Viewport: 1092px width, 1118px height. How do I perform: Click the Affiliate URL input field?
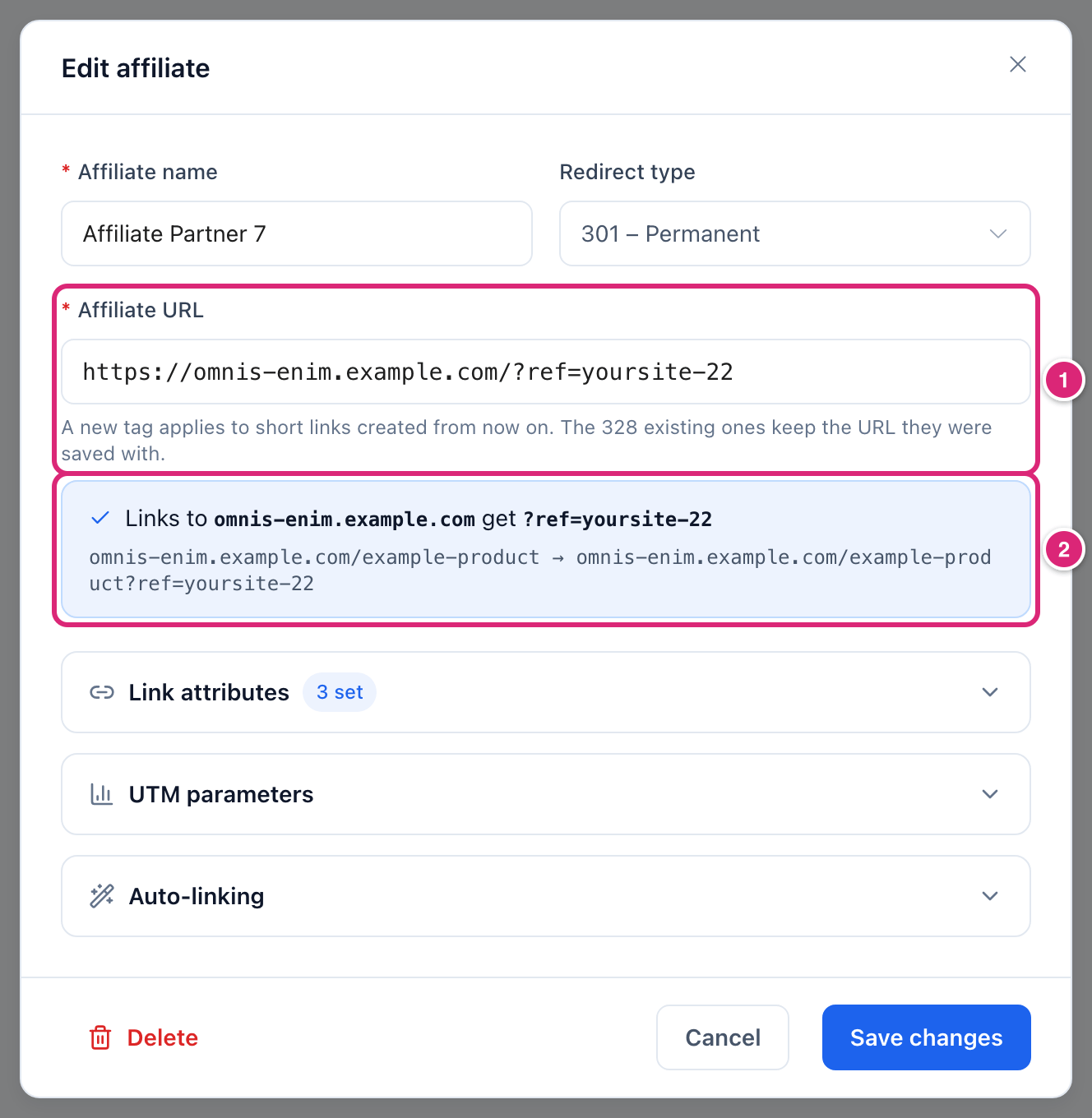click(x=546, y=372)
